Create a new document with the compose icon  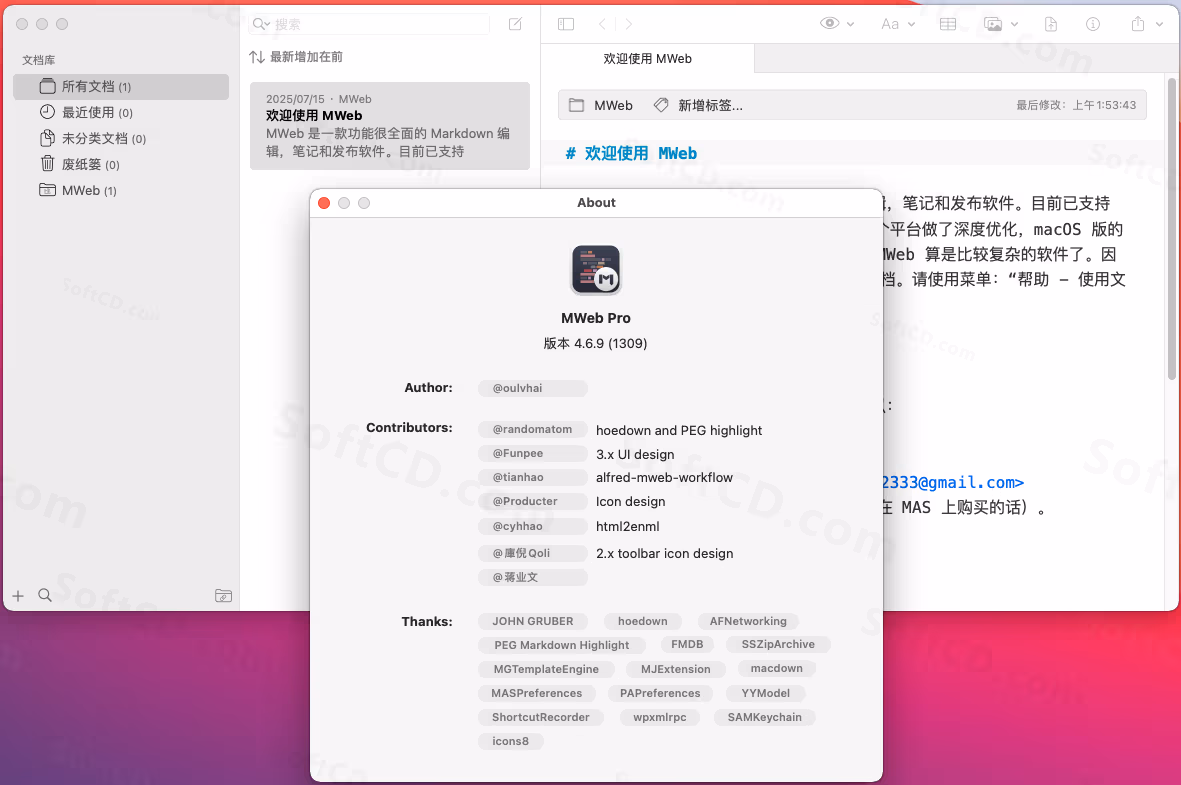(515, 24)
